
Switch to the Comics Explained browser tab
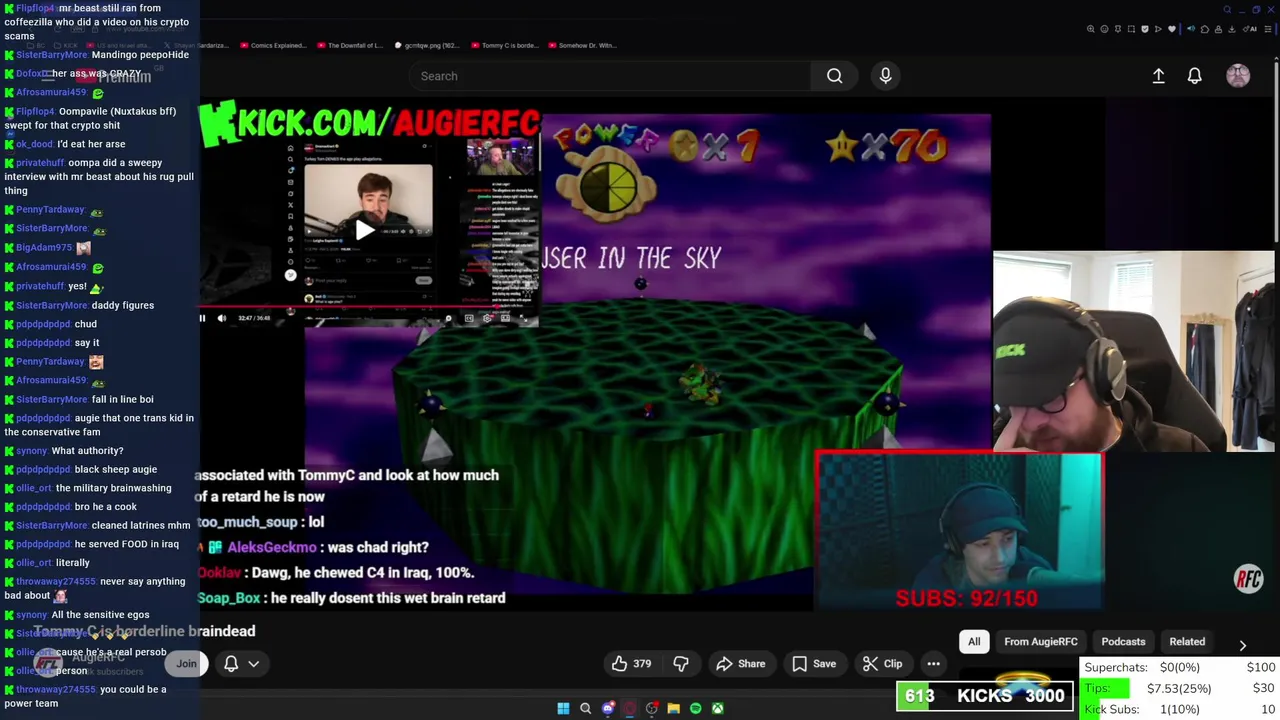pyautogui.click(x=275, y=45)
